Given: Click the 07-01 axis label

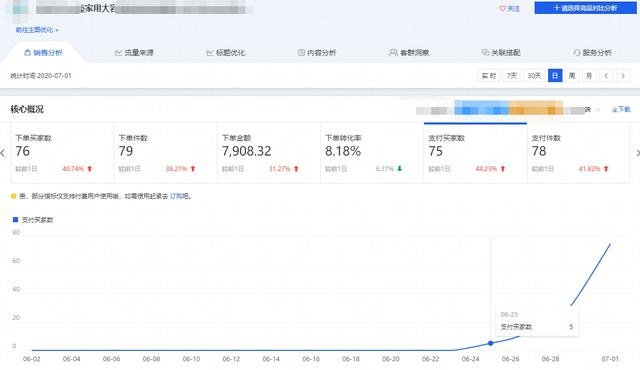Looking at the screenshot, I should [610, 359].
